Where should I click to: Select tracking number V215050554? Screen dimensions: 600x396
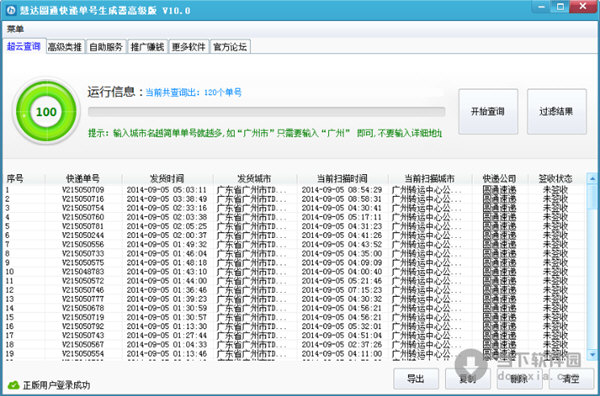[83, 354]
